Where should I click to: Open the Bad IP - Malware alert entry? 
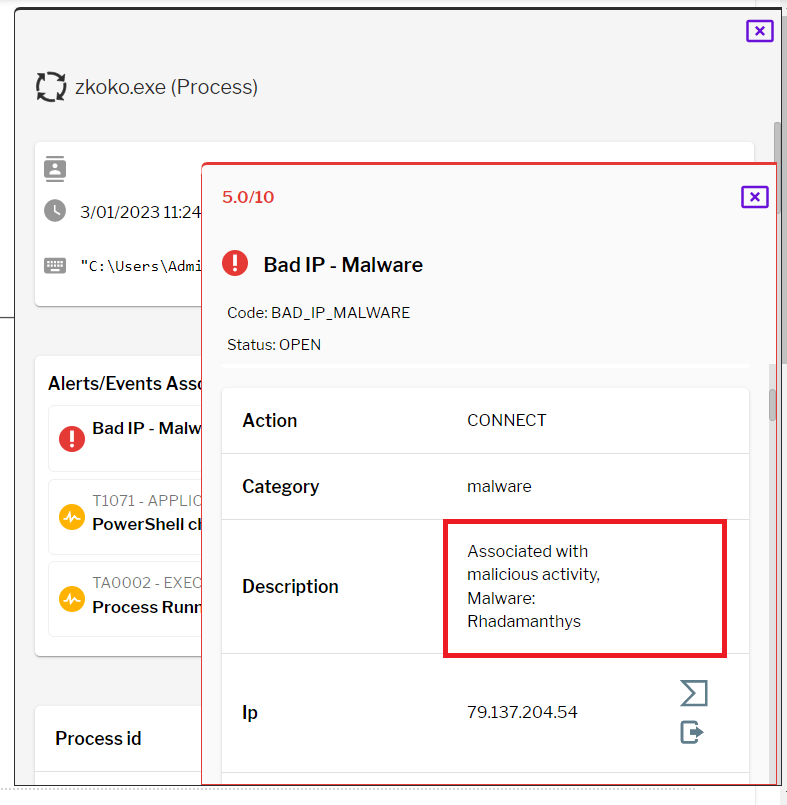point(147,429)
